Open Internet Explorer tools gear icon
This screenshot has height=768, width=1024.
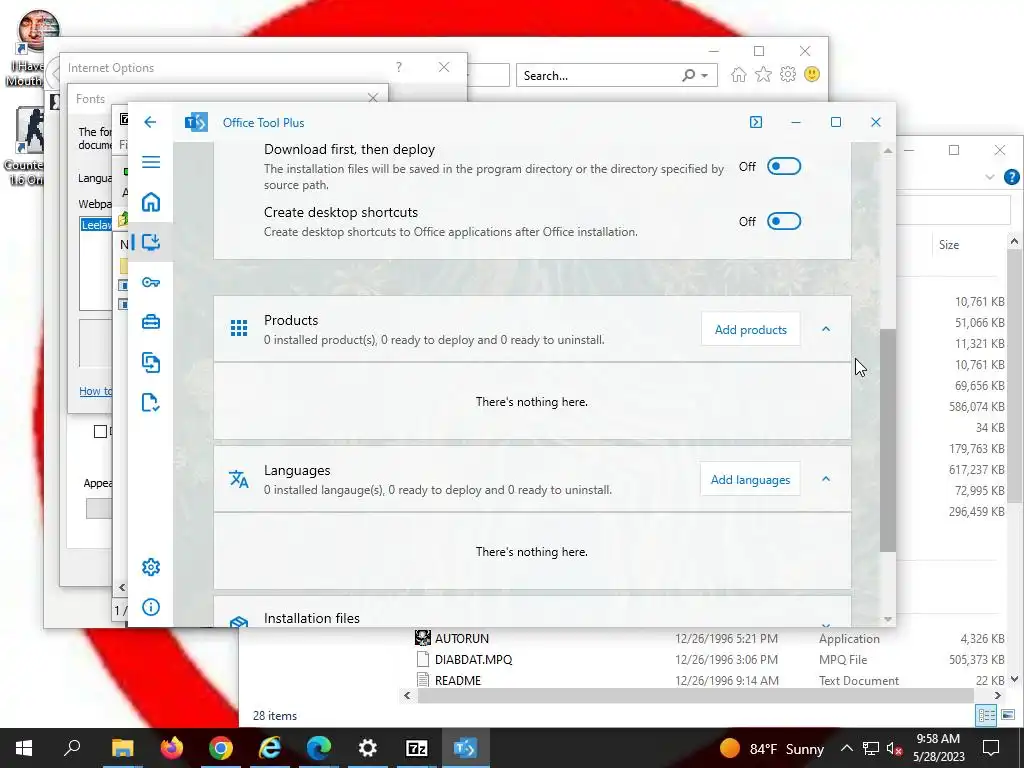tap(788, 74)
